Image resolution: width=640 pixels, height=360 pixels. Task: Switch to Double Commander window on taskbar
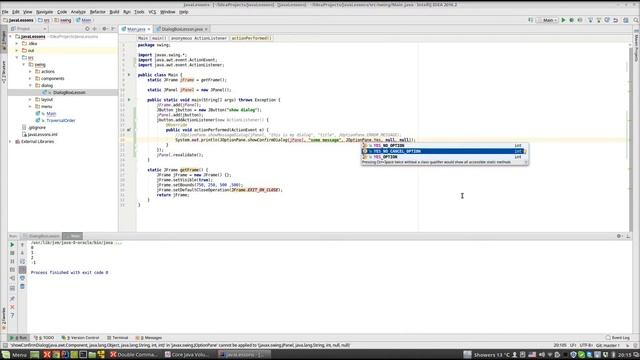(x=134, y=355)
